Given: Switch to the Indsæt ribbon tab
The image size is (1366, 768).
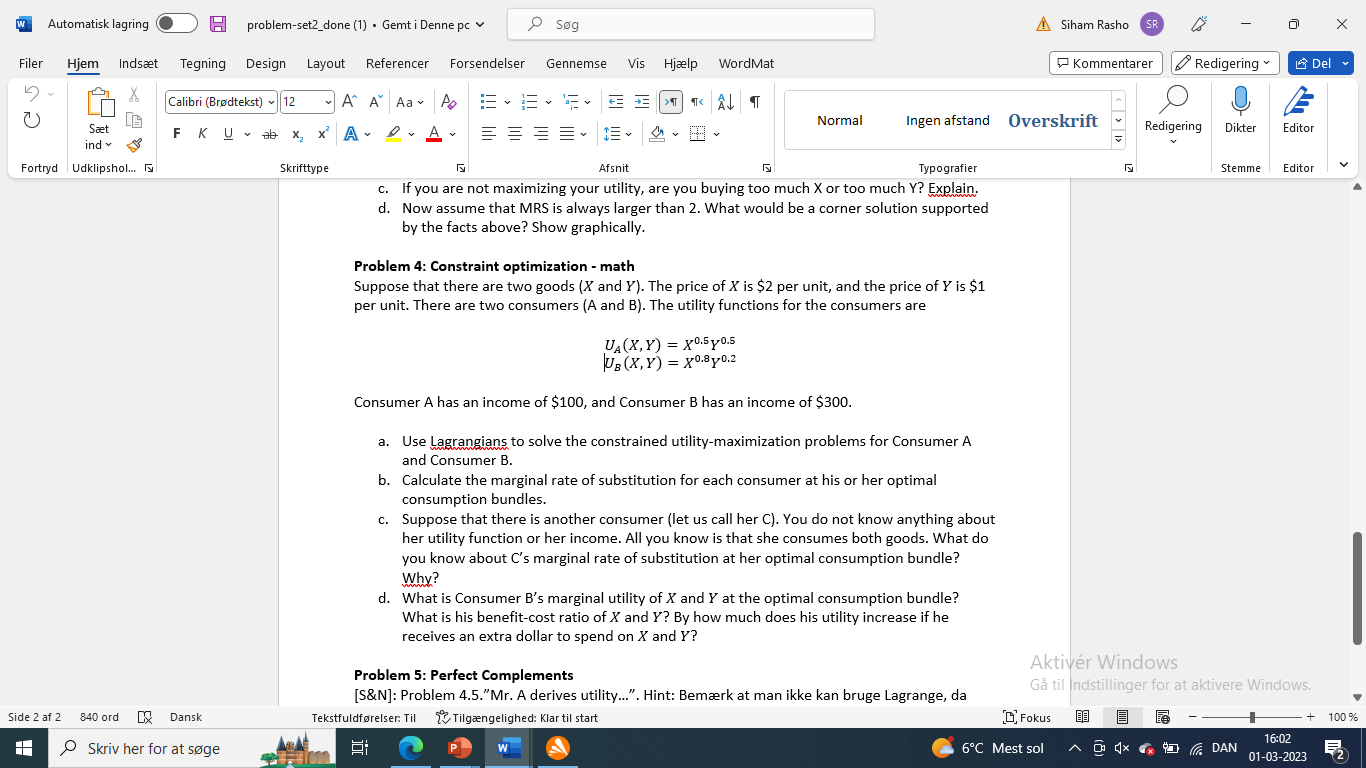Looking at the screenshot, I should tap(138, 63).
